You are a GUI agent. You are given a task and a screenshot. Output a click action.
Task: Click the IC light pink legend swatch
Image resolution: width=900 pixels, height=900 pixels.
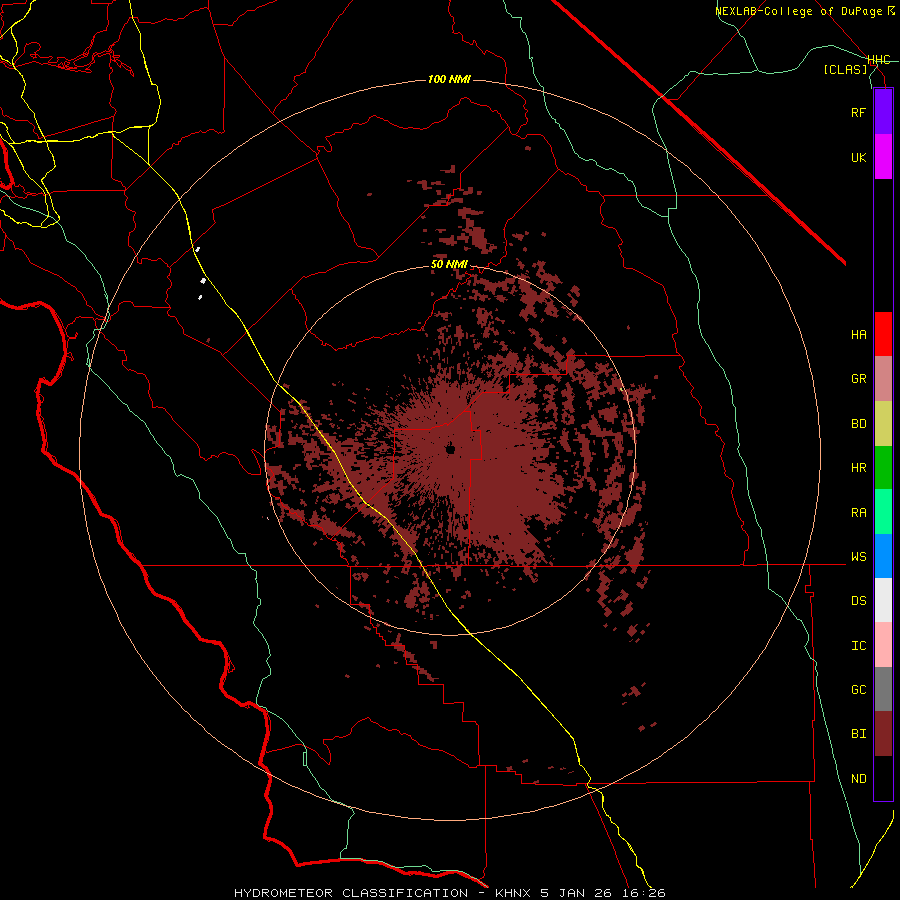click(883, 645)
